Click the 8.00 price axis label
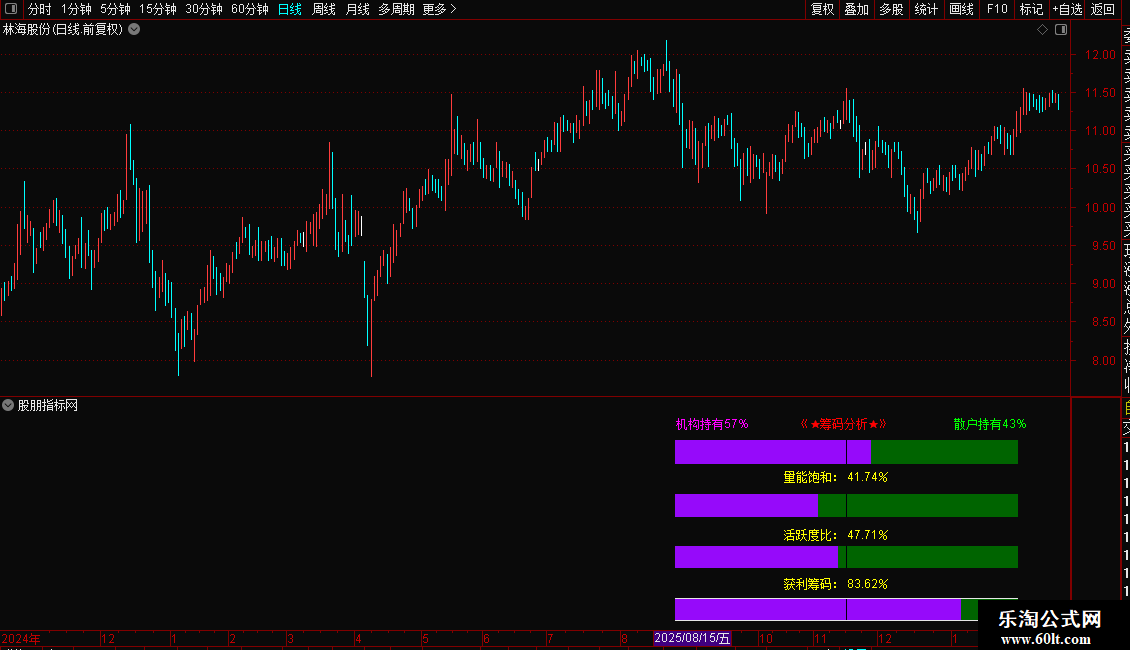1130x650 pixels. 1103,361
